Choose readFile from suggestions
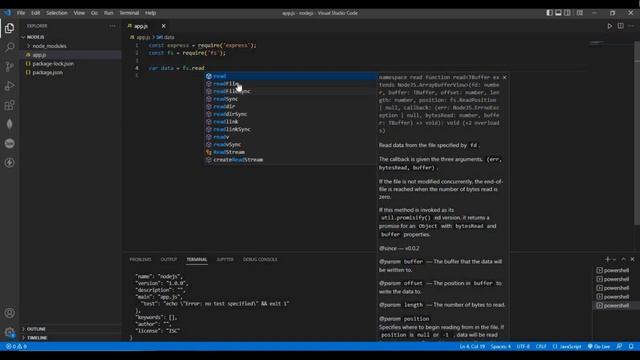The height and width of the screenshot is (360, 640). point(290,84)
